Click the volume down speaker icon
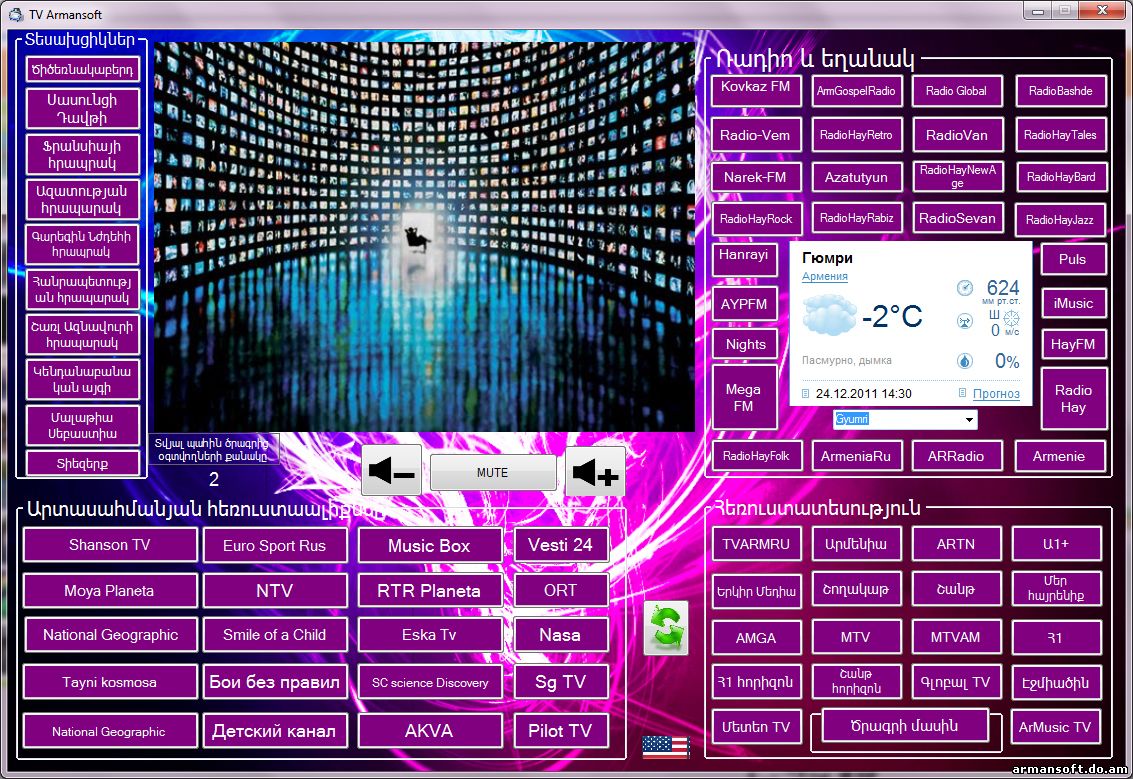Viewport: 1133px width, 779px height. point(391,471)
